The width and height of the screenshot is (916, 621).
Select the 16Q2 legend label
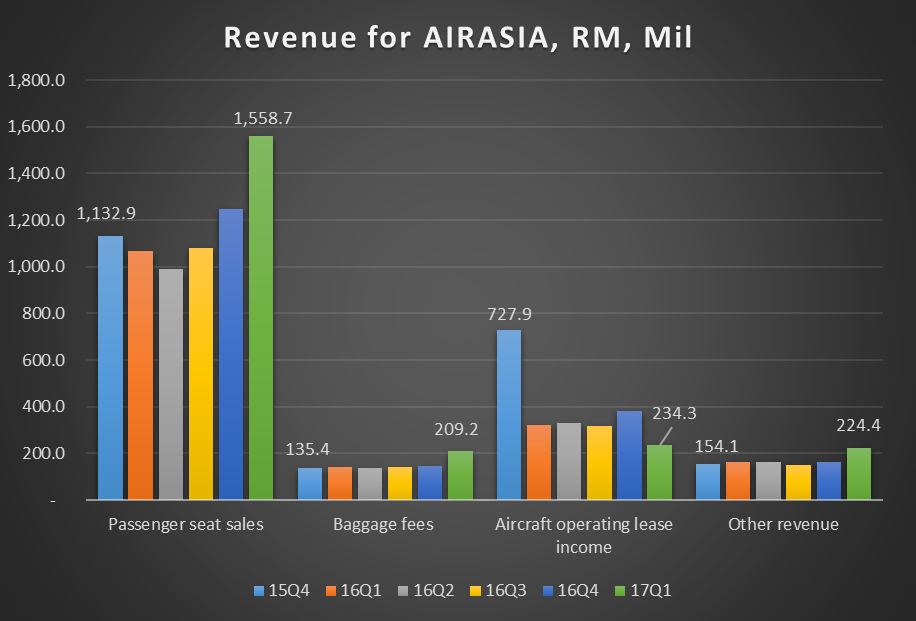(433, 591)
